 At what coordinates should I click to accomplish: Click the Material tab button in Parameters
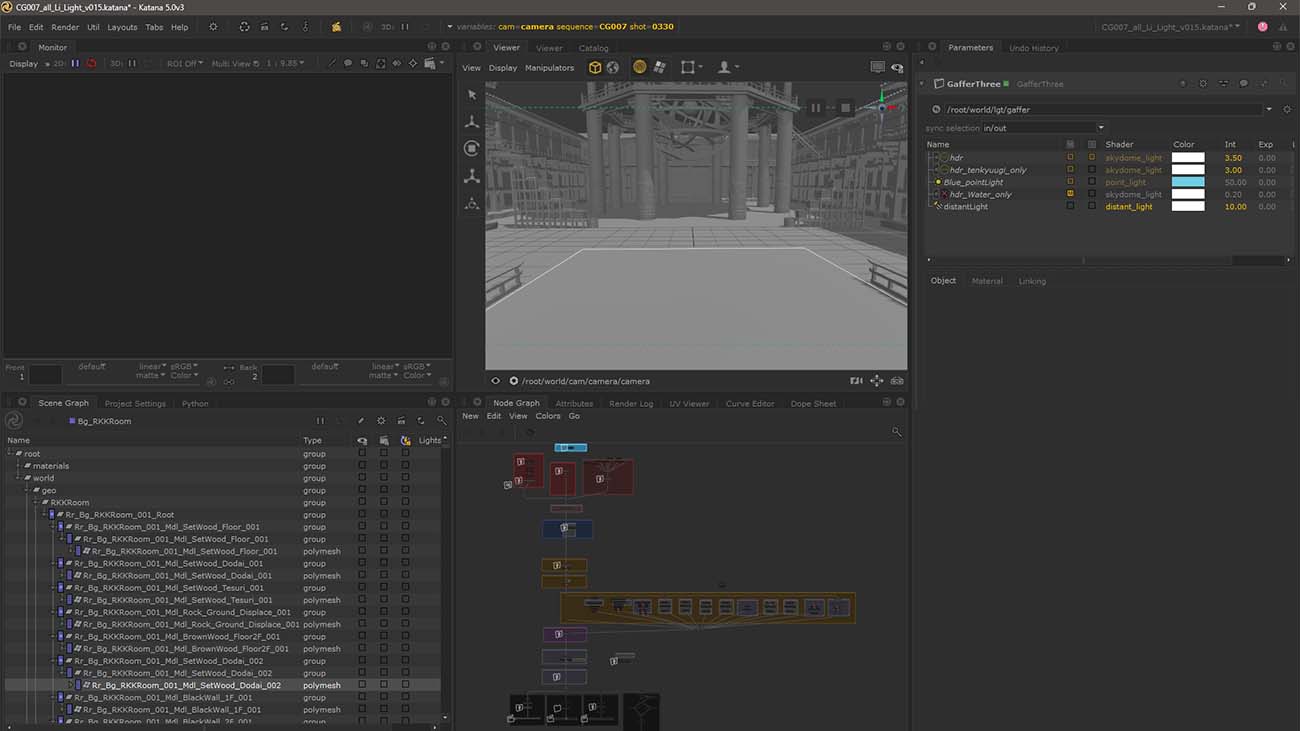986,281
